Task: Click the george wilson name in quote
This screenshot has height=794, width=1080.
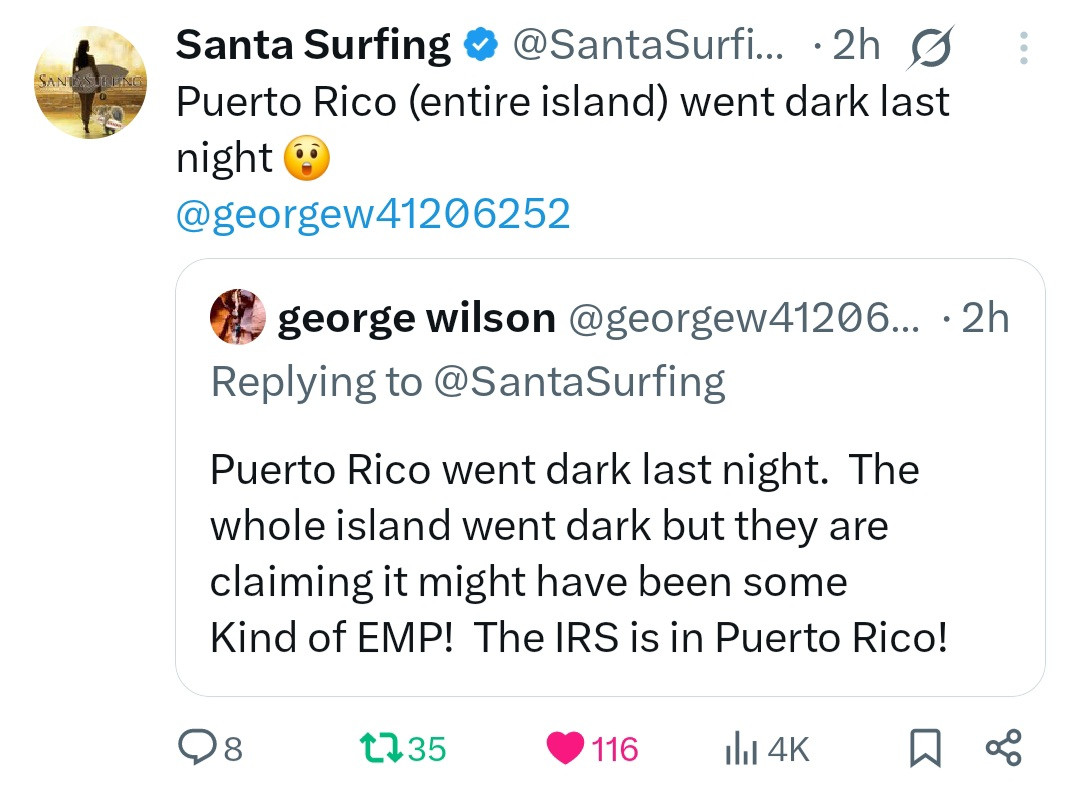Action: tap(416, 318)
